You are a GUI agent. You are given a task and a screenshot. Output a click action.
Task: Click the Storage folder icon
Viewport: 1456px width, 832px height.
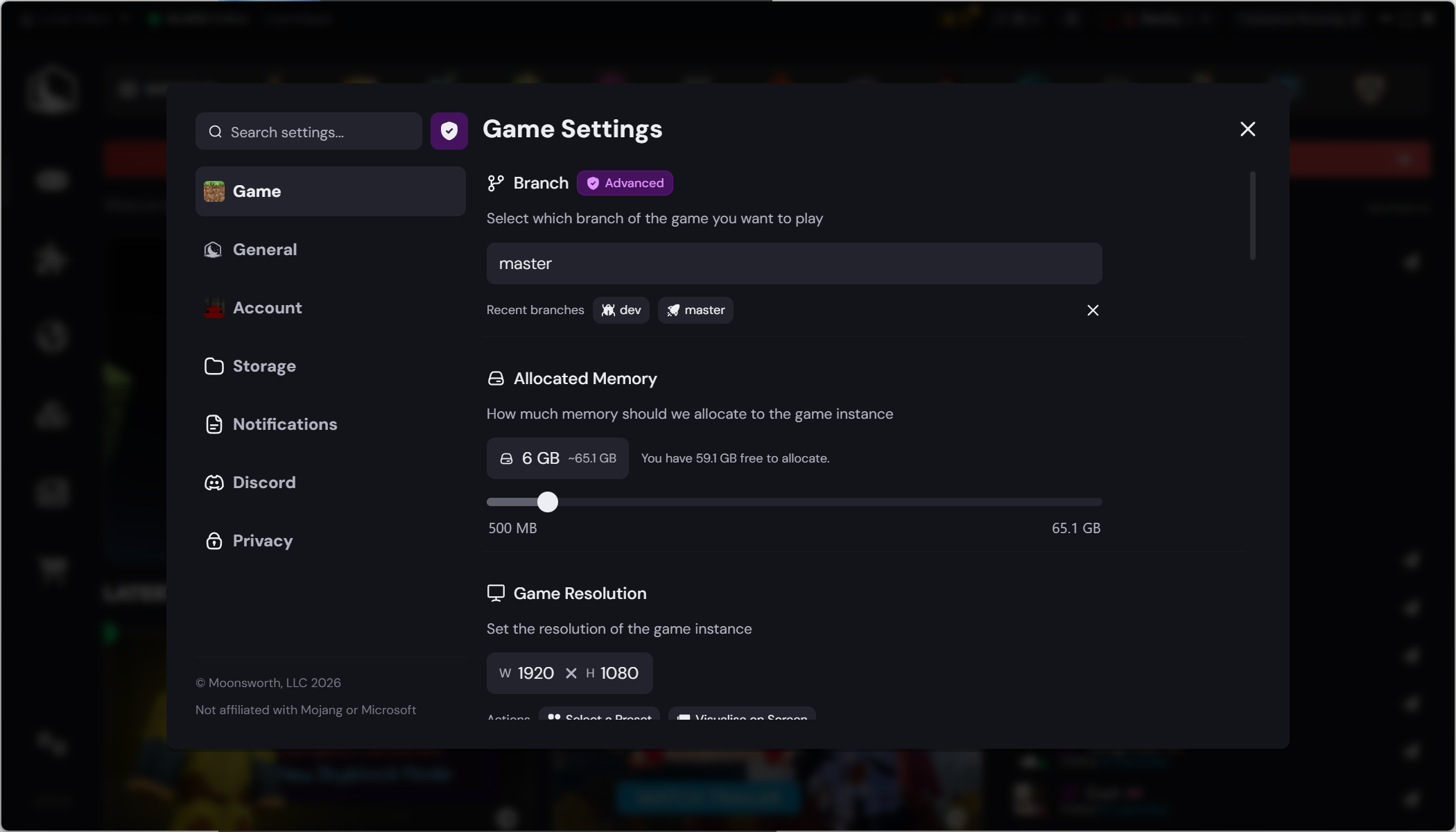coord(214,366)
